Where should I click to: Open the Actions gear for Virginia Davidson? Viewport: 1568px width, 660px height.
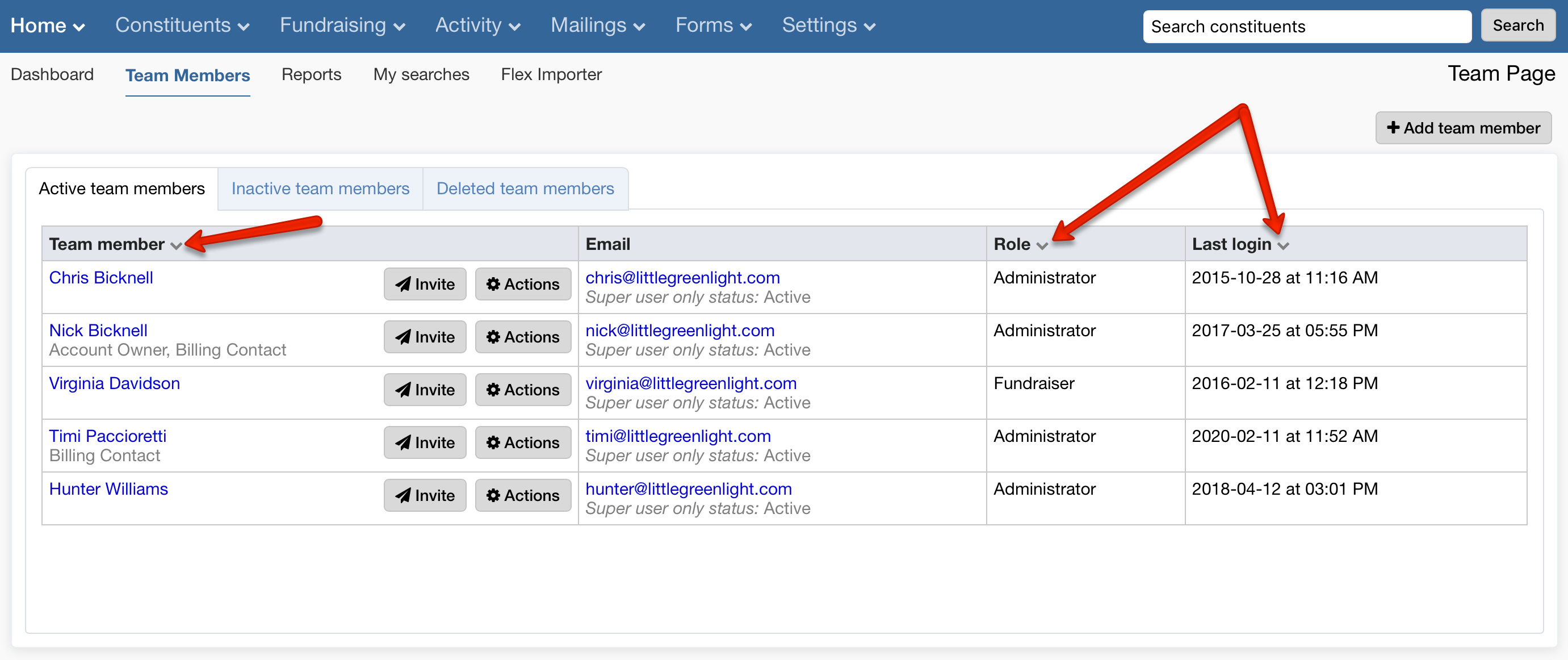click(x=494, y=390)
